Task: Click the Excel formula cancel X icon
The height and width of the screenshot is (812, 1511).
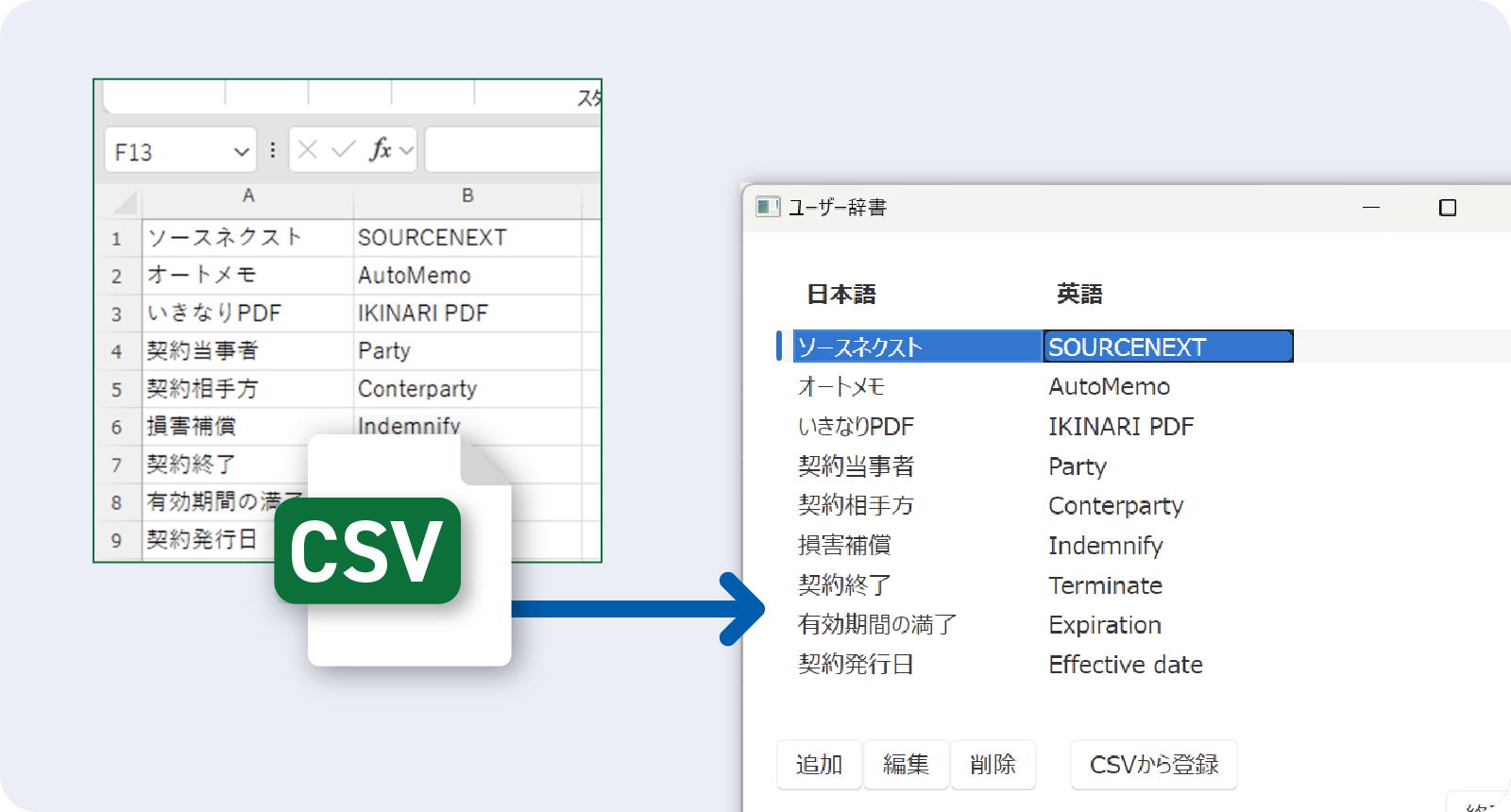Action: (x=308, y=149)
